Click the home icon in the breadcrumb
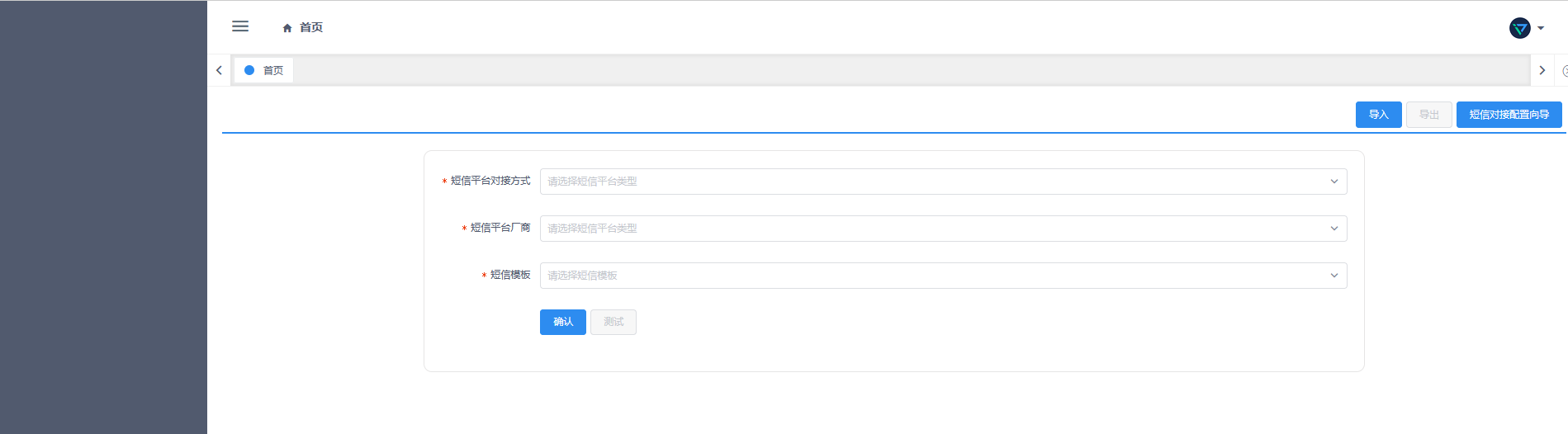 287,28
